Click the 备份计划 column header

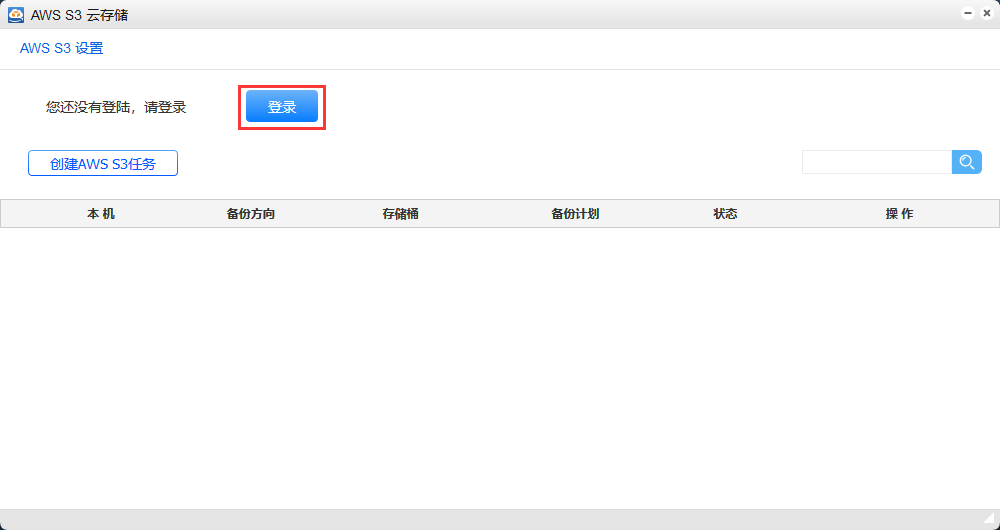tap(575, 214)
